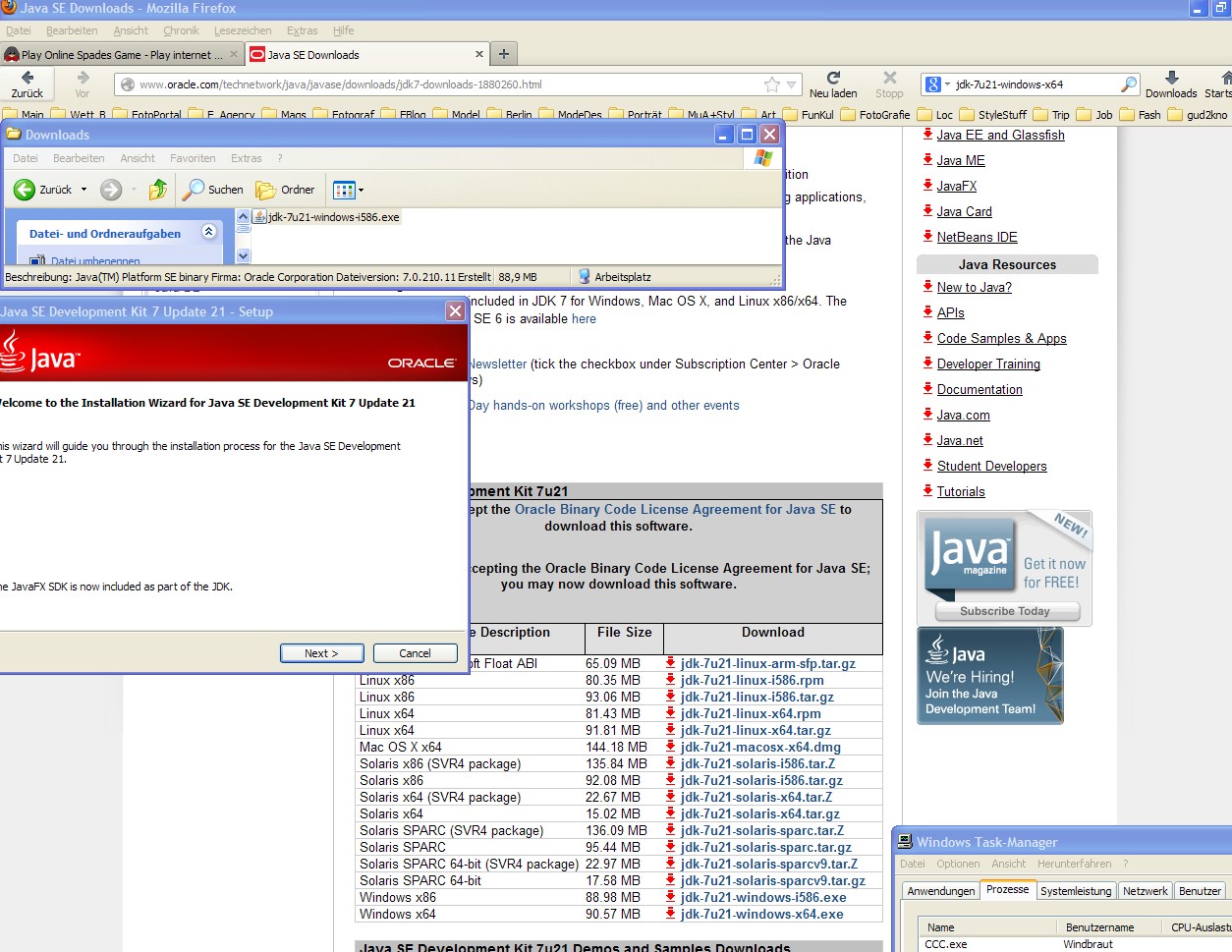
Task: Close the Java SE Downloads tab
Action: [x=479, y=54]
